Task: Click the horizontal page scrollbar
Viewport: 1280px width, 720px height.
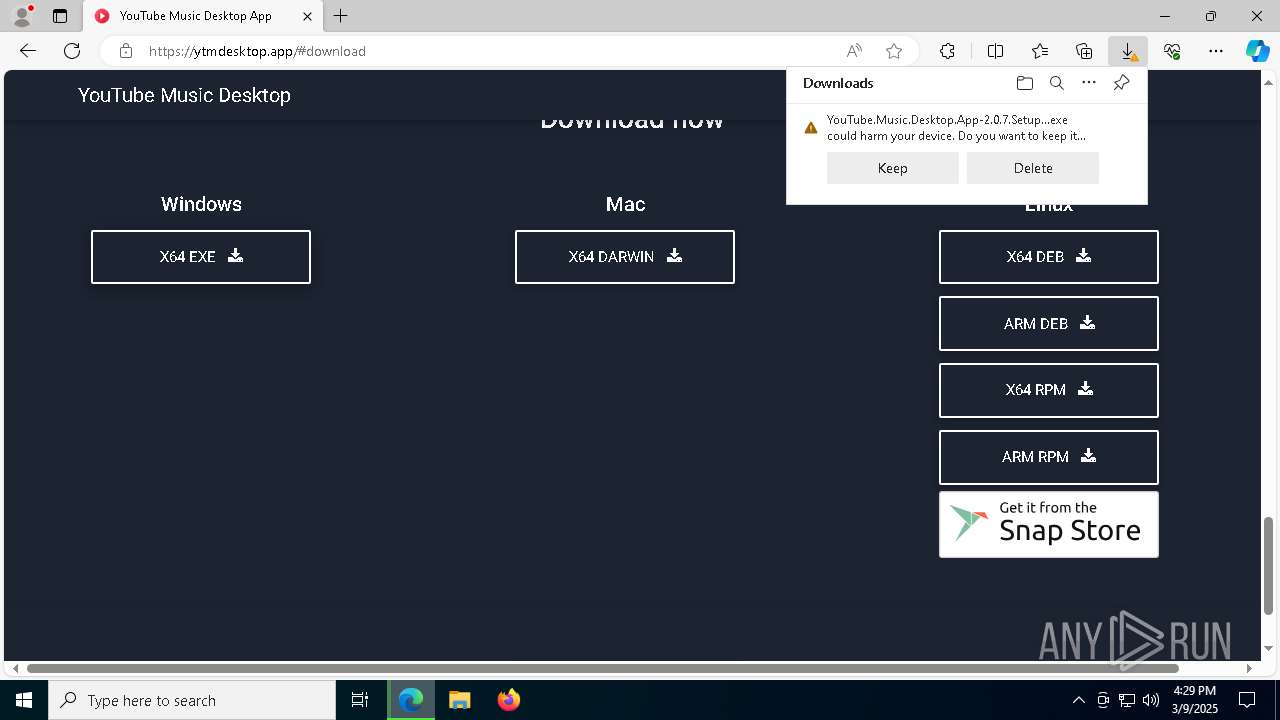Action: coord(602,668)
